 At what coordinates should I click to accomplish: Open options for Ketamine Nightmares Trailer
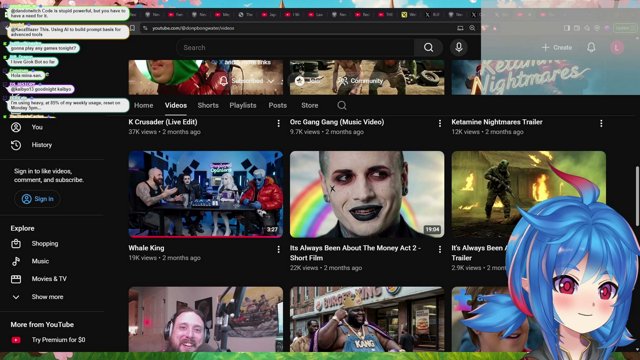[601, 123]
